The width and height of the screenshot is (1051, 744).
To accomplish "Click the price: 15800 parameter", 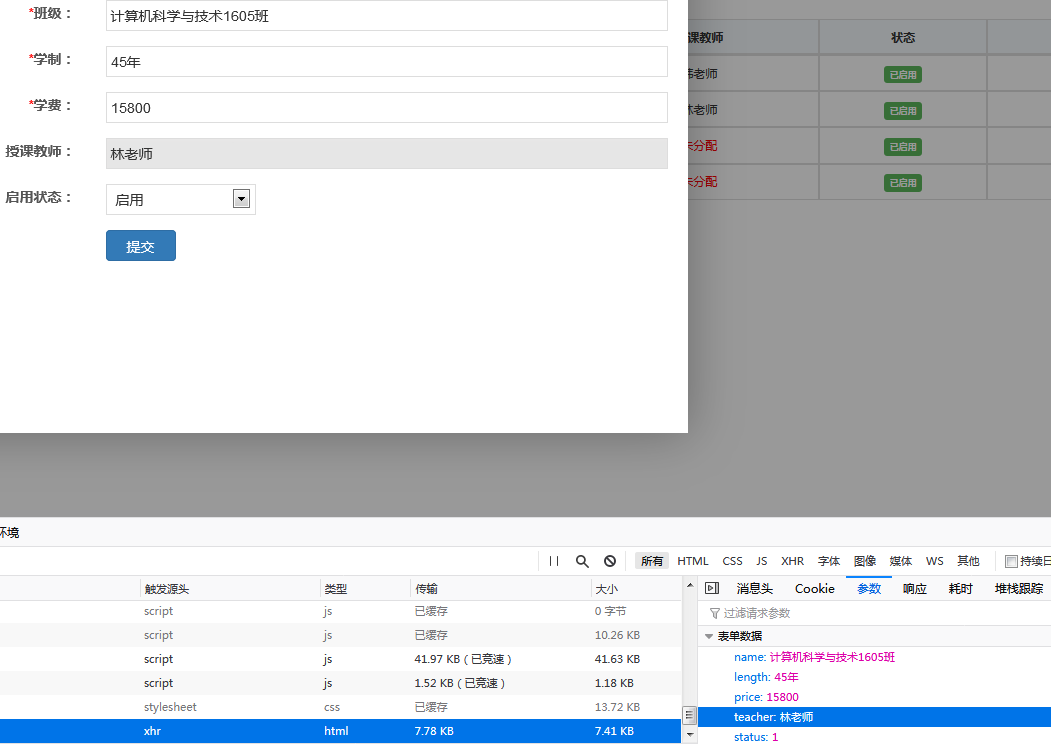I will tap(766, 697).
